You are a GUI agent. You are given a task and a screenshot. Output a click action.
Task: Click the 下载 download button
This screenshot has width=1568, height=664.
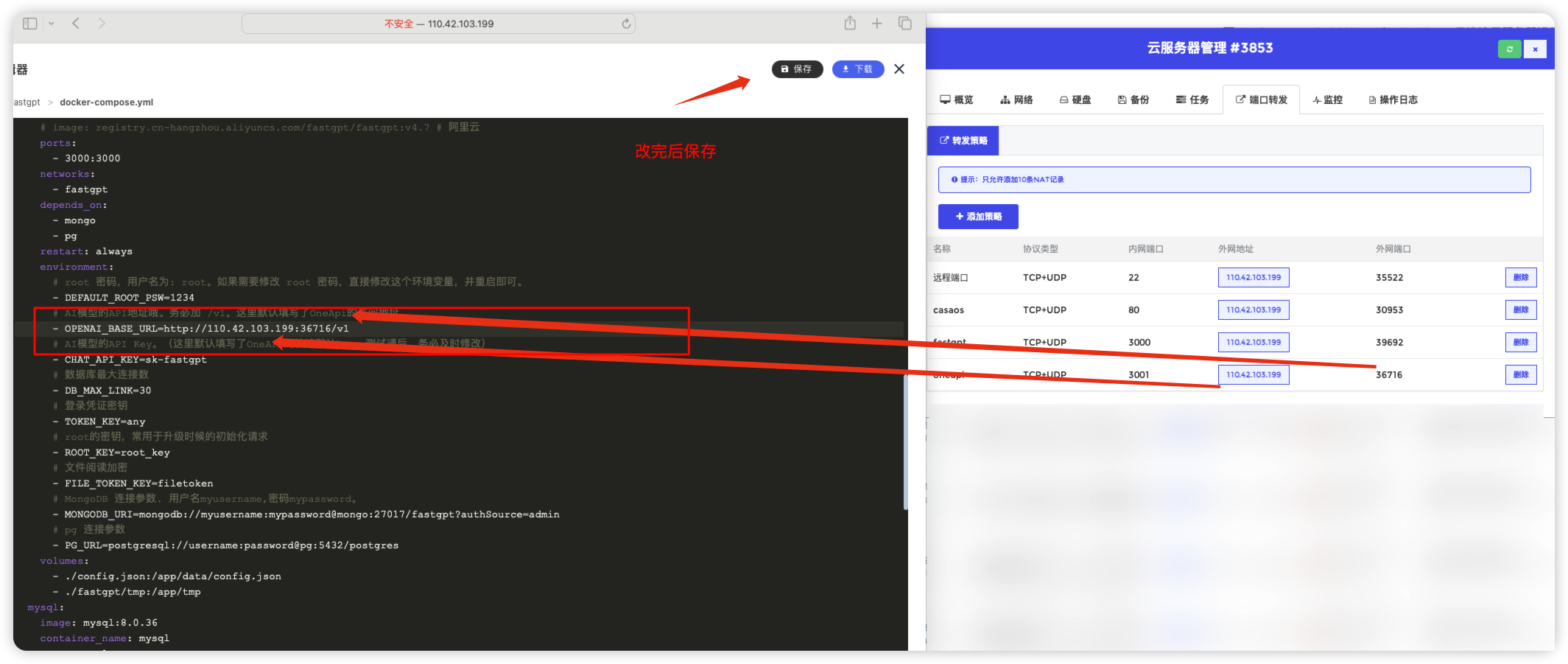point(858,69)
